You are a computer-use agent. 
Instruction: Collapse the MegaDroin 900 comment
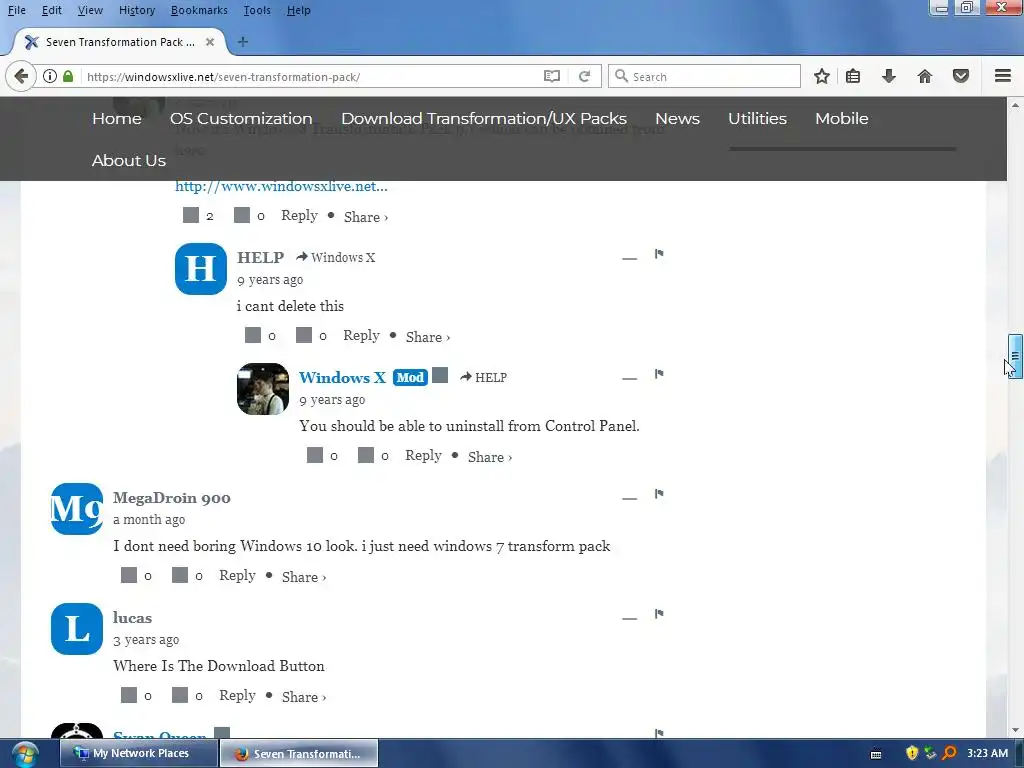[630, 498]
